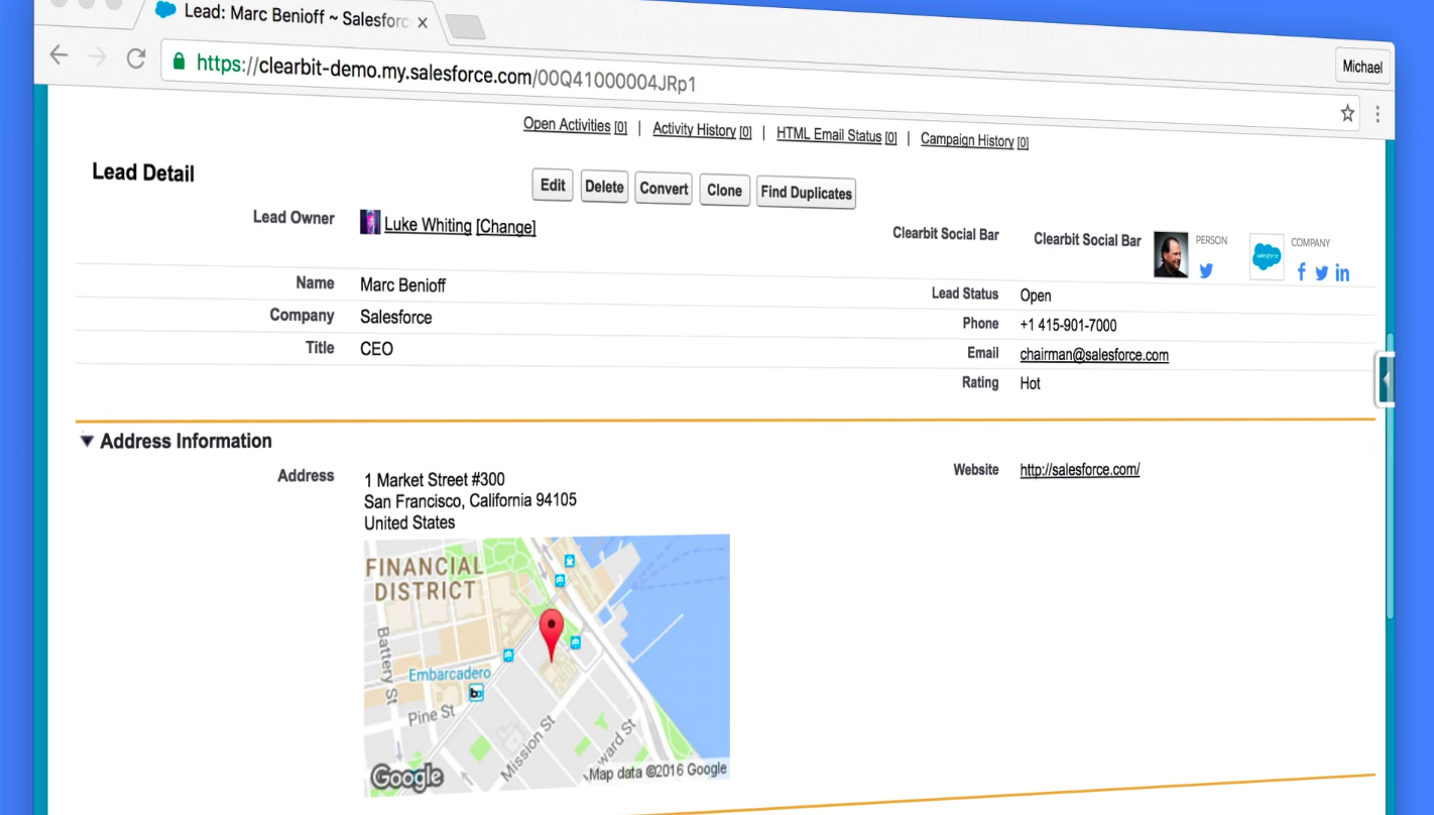Image resolution: width=1434 pixels, height=815 pixels.
Task: Click the Find Duplicates button
Action: pyautogui.click(x=806, y=193)
